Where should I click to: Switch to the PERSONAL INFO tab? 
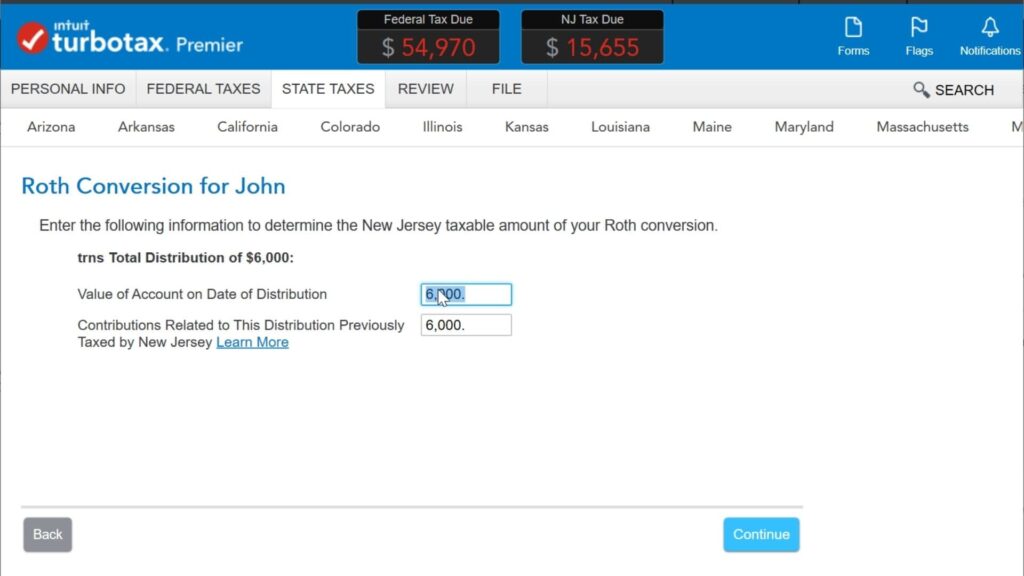pos(68,89)
